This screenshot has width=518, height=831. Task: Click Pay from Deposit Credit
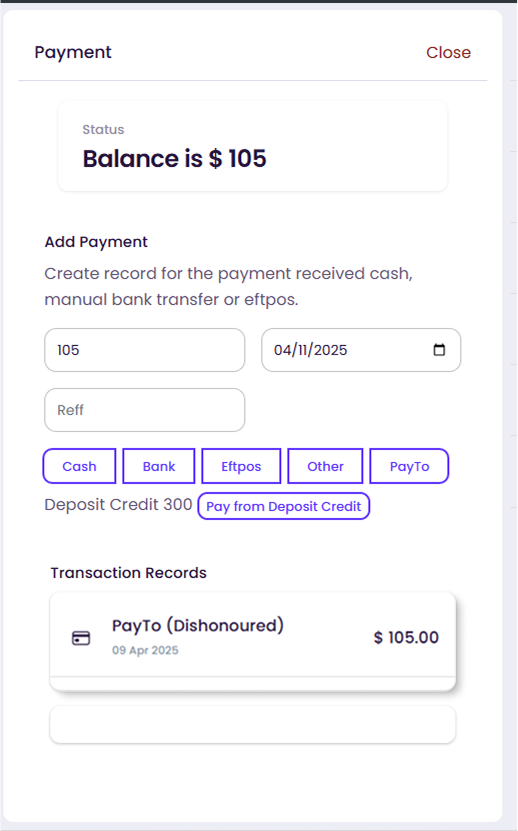[x=284, y=506]
